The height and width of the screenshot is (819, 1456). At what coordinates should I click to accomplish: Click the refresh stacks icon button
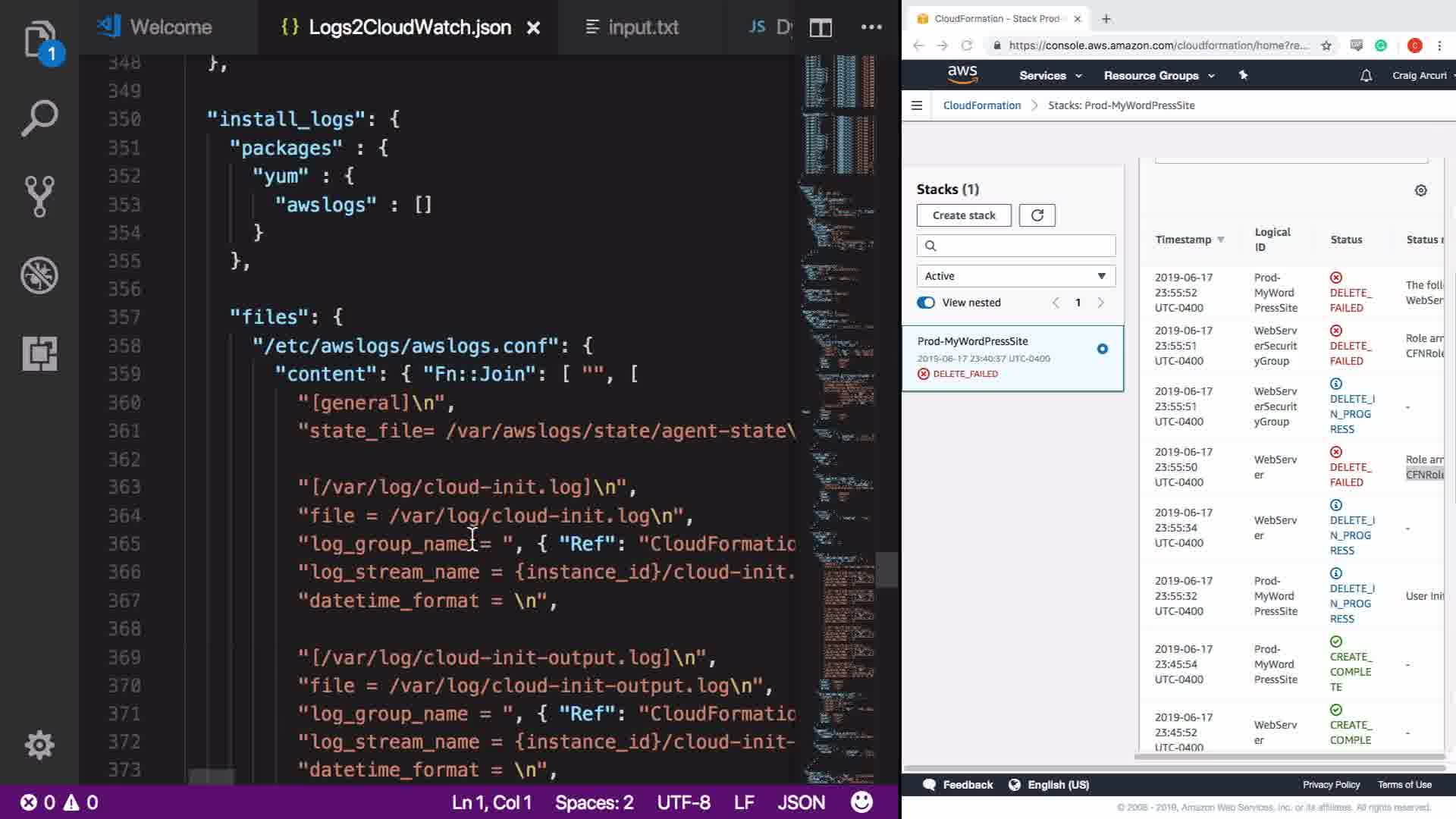click(x=1037, y=215)
